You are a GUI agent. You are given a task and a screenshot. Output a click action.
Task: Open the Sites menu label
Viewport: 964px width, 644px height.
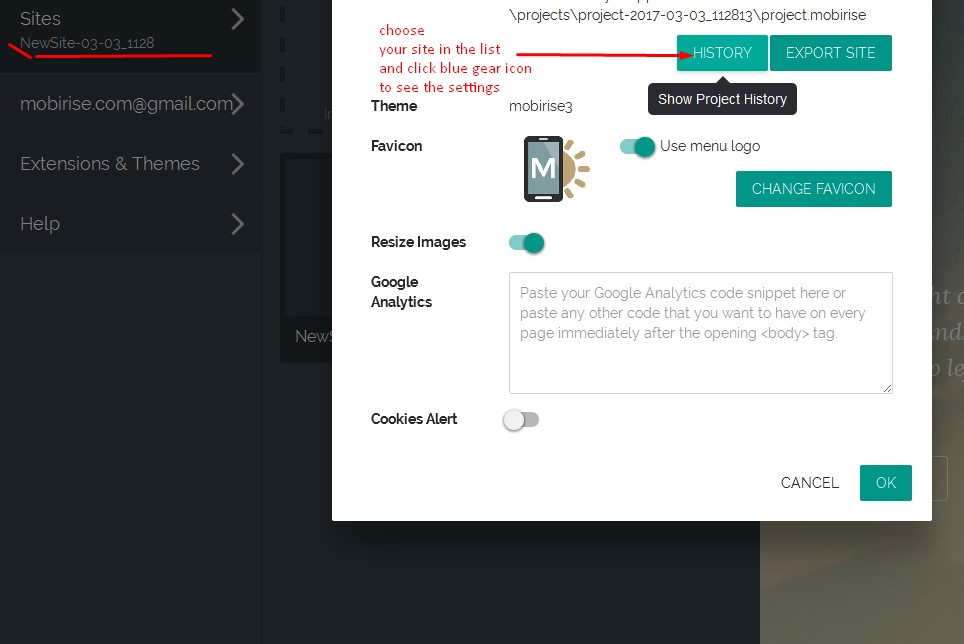(x=41, y=19)
